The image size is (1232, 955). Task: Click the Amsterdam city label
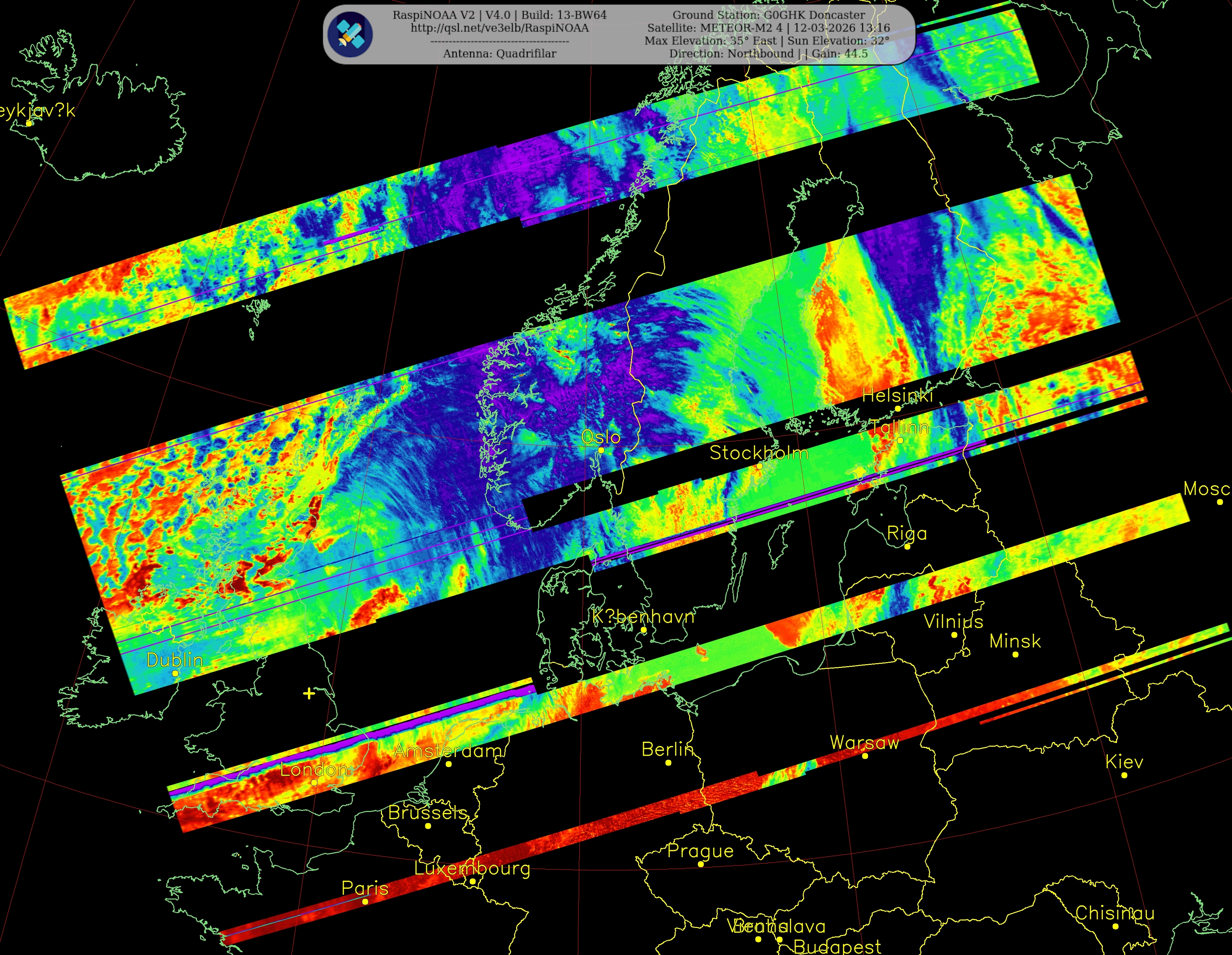[447, 751]
